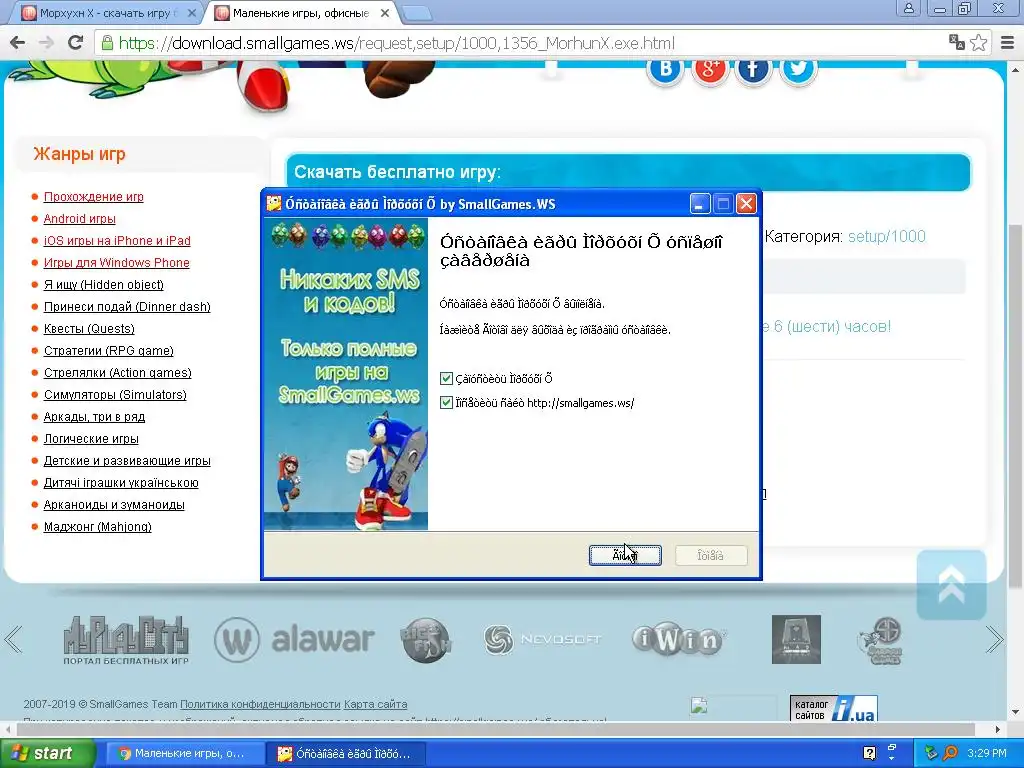1024x768 pixels.
Task: Click the vertical page scrollbar
Action: tap(1016, 405)
